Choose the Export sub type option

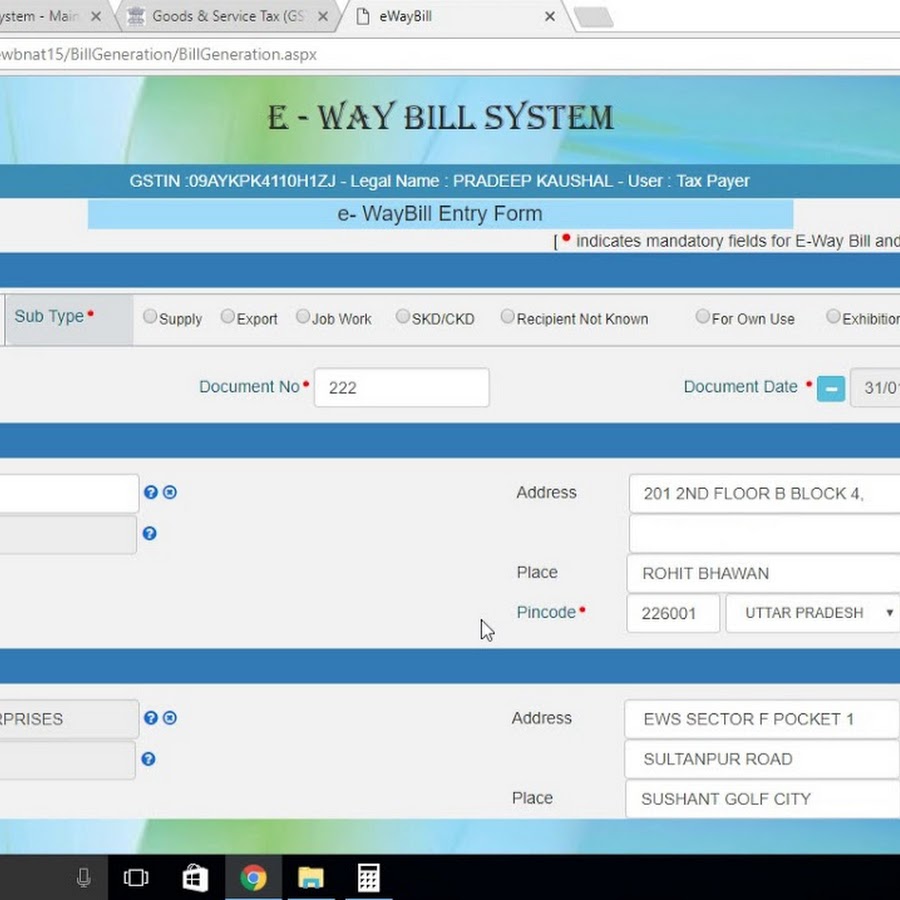pos(228,317)
